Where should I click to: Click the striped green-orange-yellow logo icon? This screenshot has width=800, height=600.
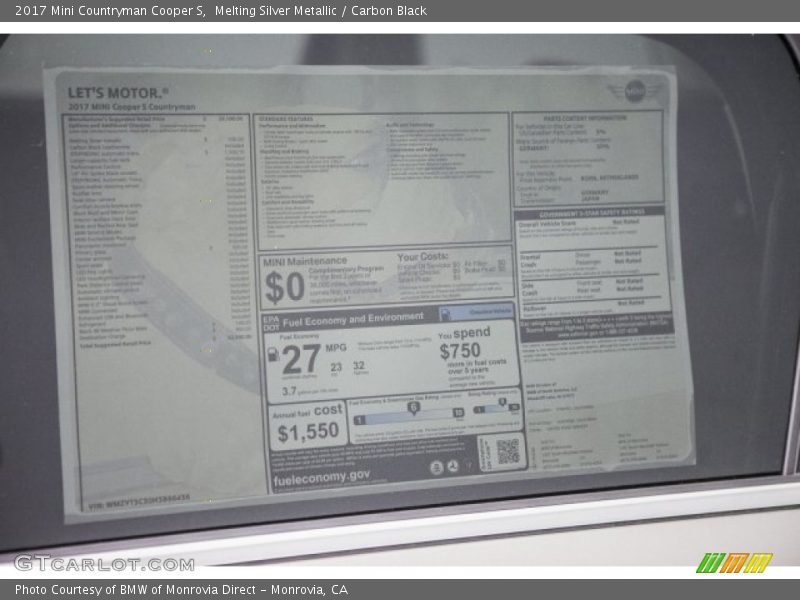pos(734,563)
